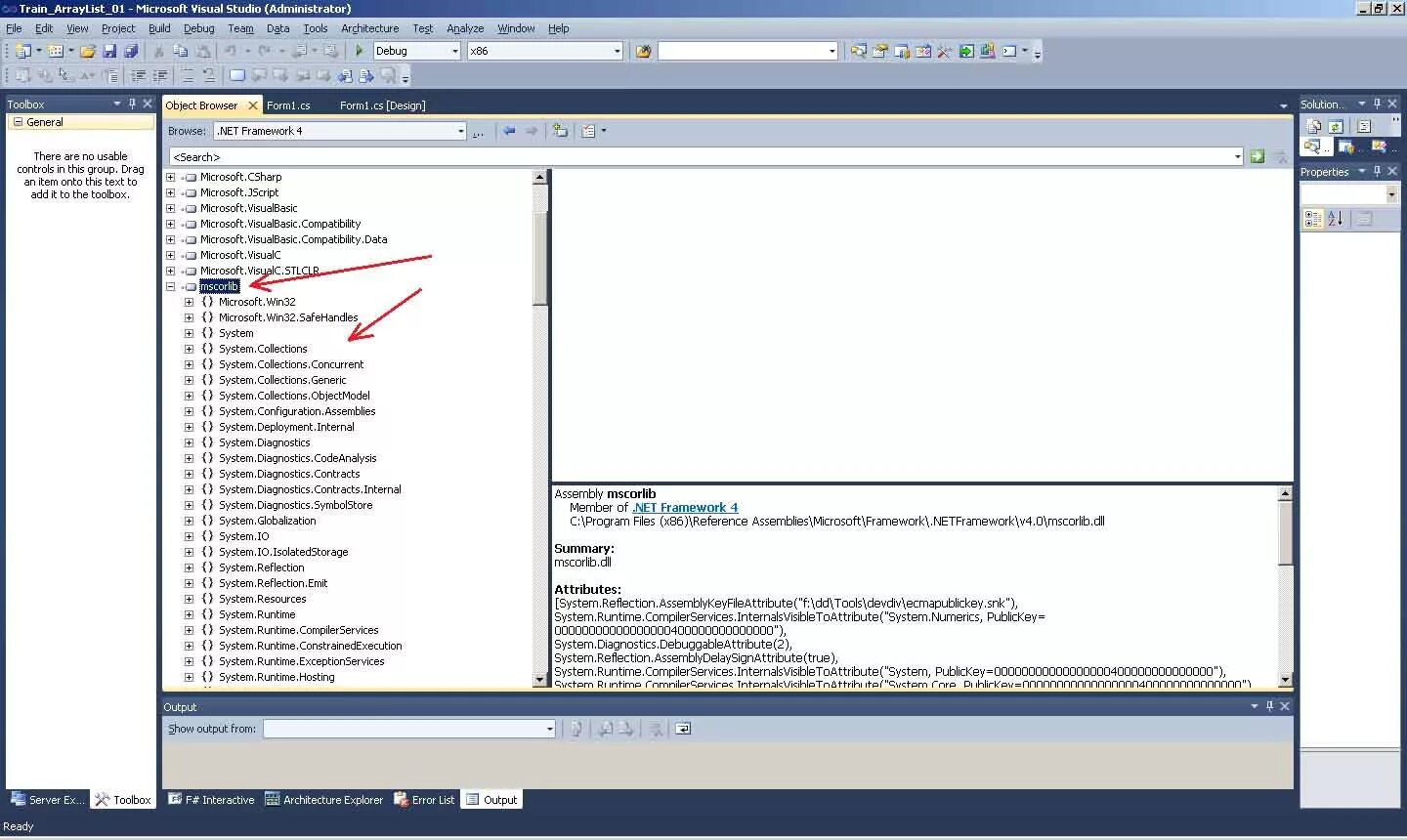Click Add to References icon in Object Browser
1407x840 pixels.
[560, 131]
